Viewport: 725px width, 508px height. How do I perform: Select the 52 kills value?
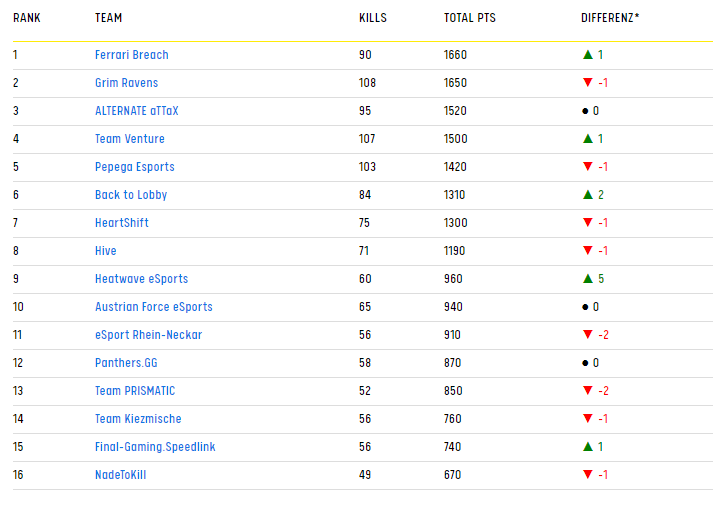point(365,391)
